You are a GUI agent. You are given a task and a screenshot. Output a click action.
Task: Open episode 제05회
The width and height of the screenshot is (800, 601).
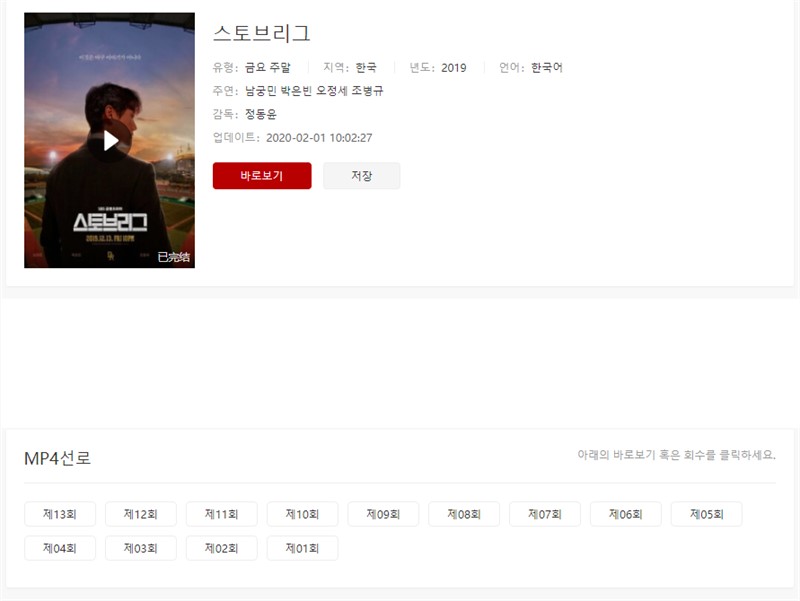707,514
